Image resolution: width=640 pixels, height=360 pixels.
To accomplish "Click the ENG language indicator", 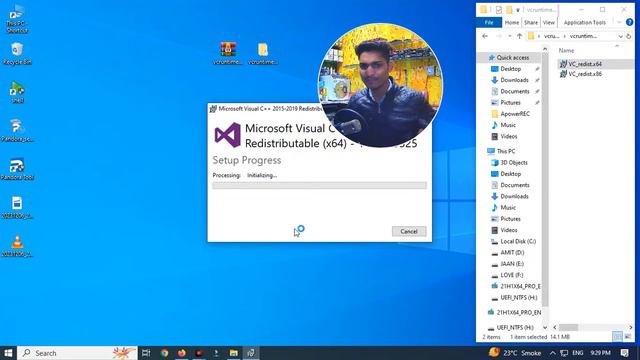I will pos(578,353).
